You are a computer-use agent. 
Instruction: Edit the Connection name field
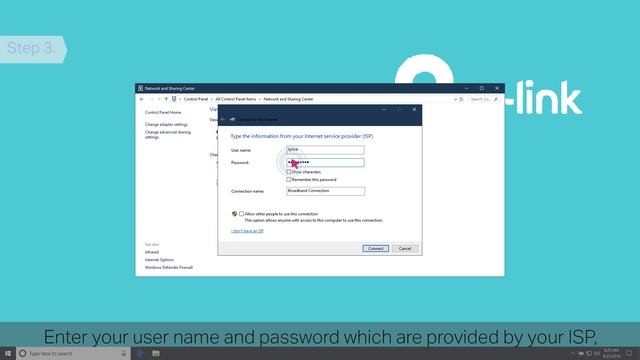point(325,191)
